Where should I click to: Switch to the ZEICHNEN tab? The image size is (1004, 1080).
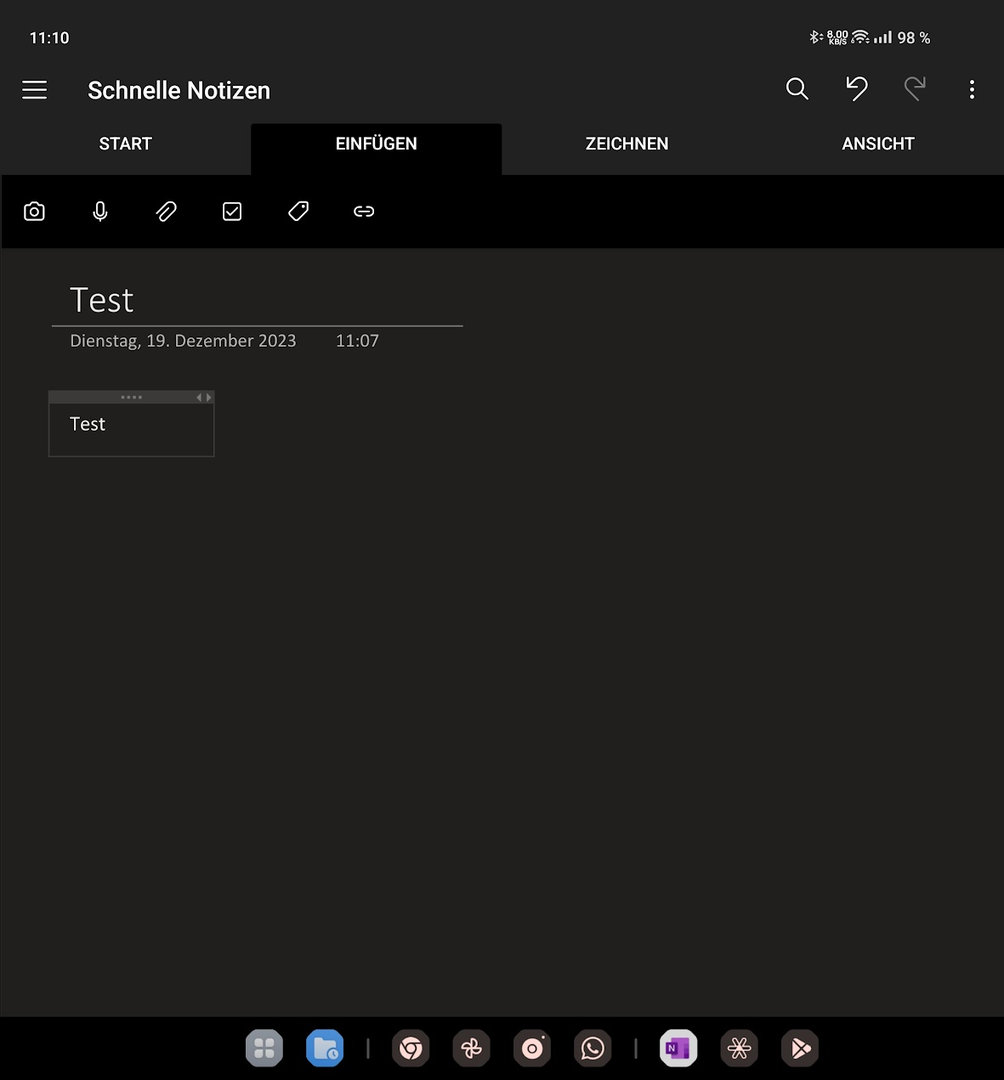click(627, 144)
